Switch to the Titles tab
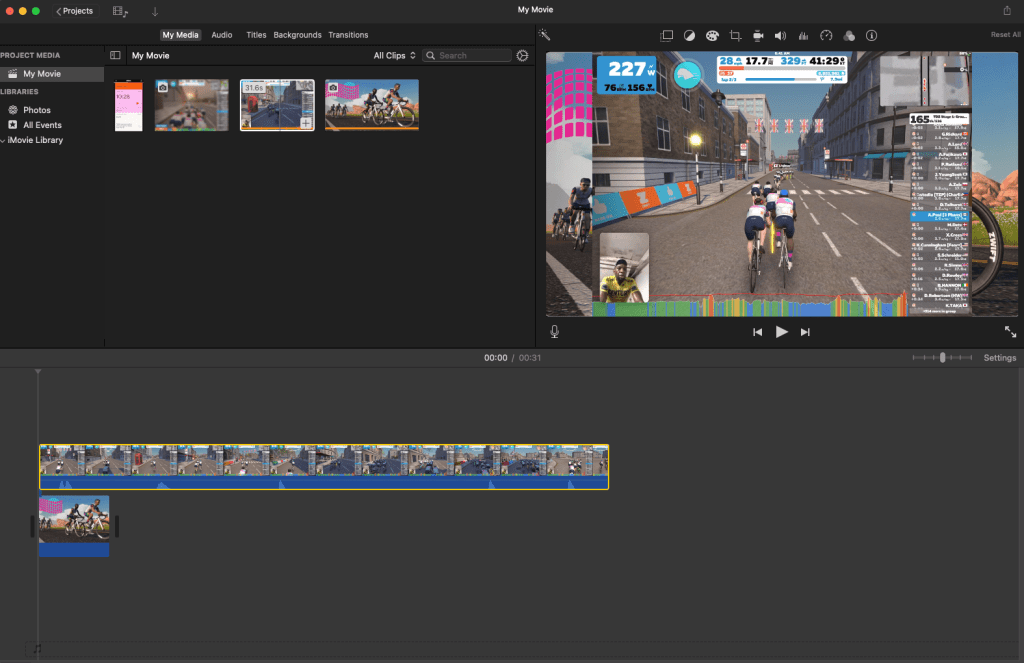 [256, 35]
